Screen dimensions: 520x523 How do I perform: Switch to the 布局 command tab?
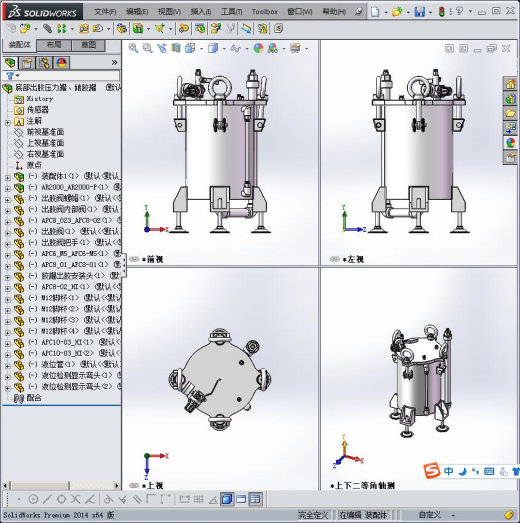tap(54, 45)
